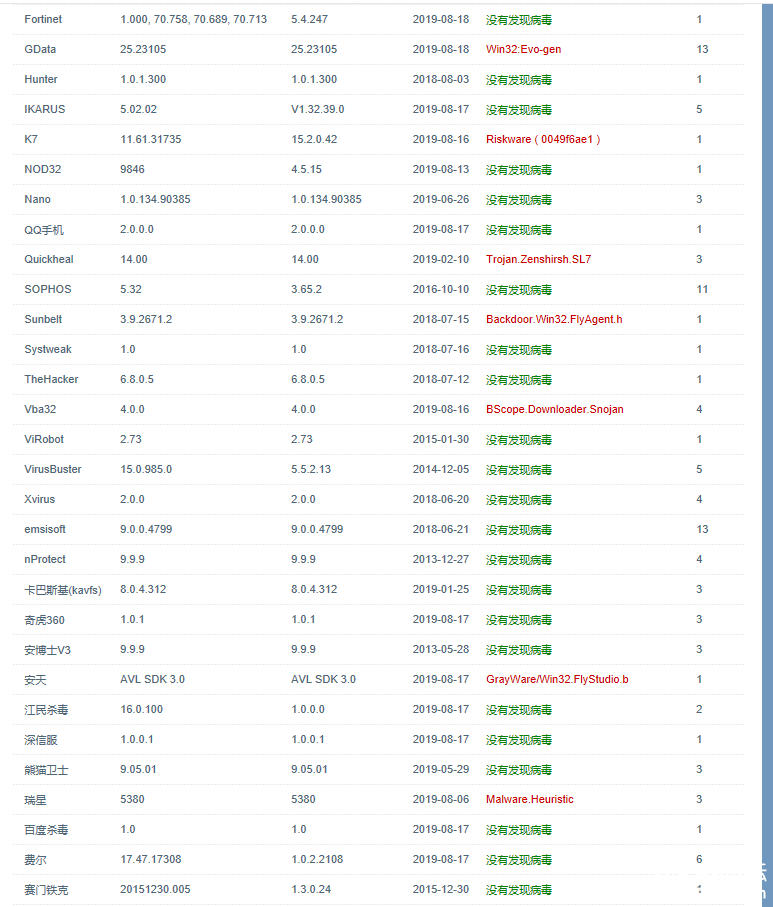Select the NOD32 row name
Screen dimensions: 773x907
42,169
